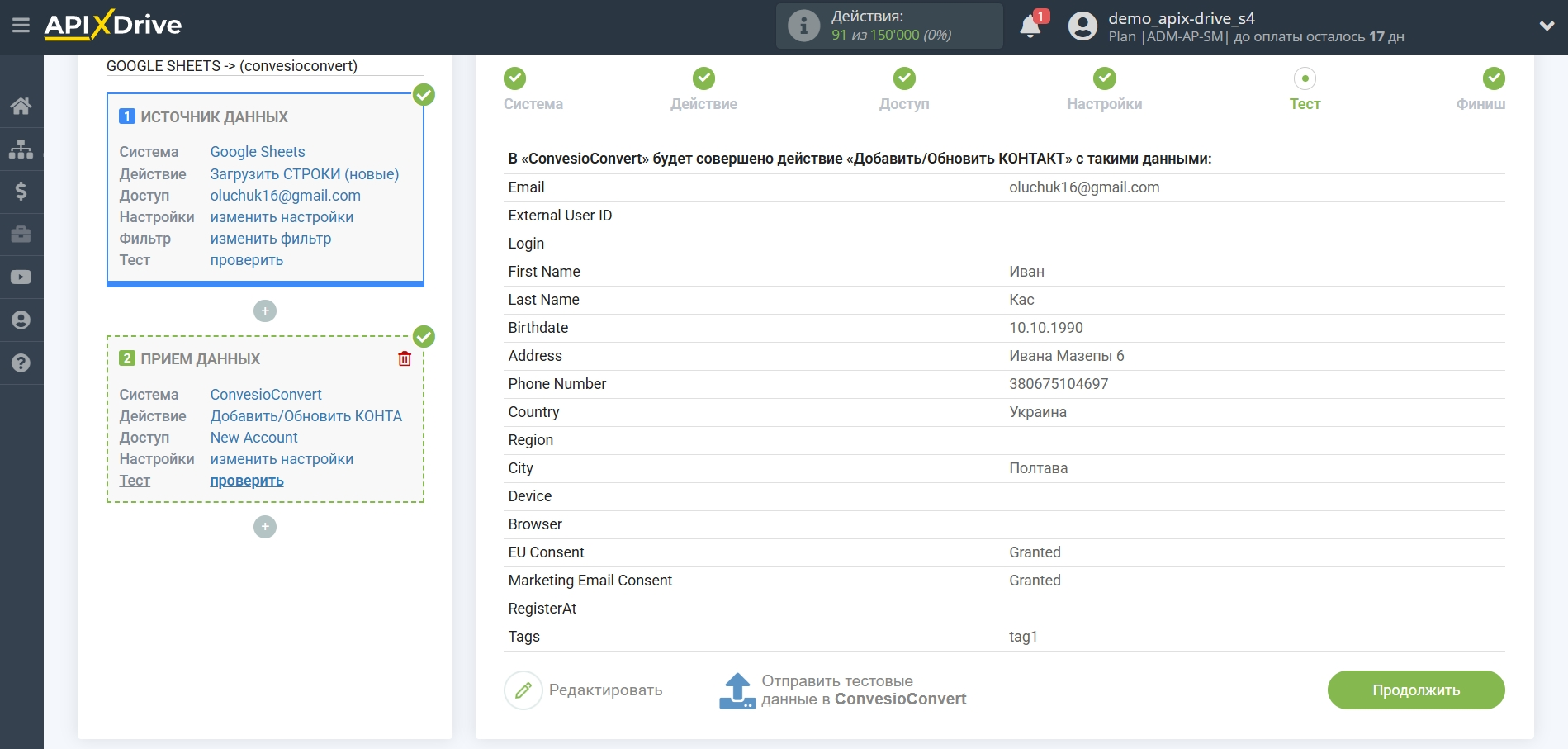Add a step below the data receiving block
Viewport: 1568px width, 749px height.
tap(265, 527)
